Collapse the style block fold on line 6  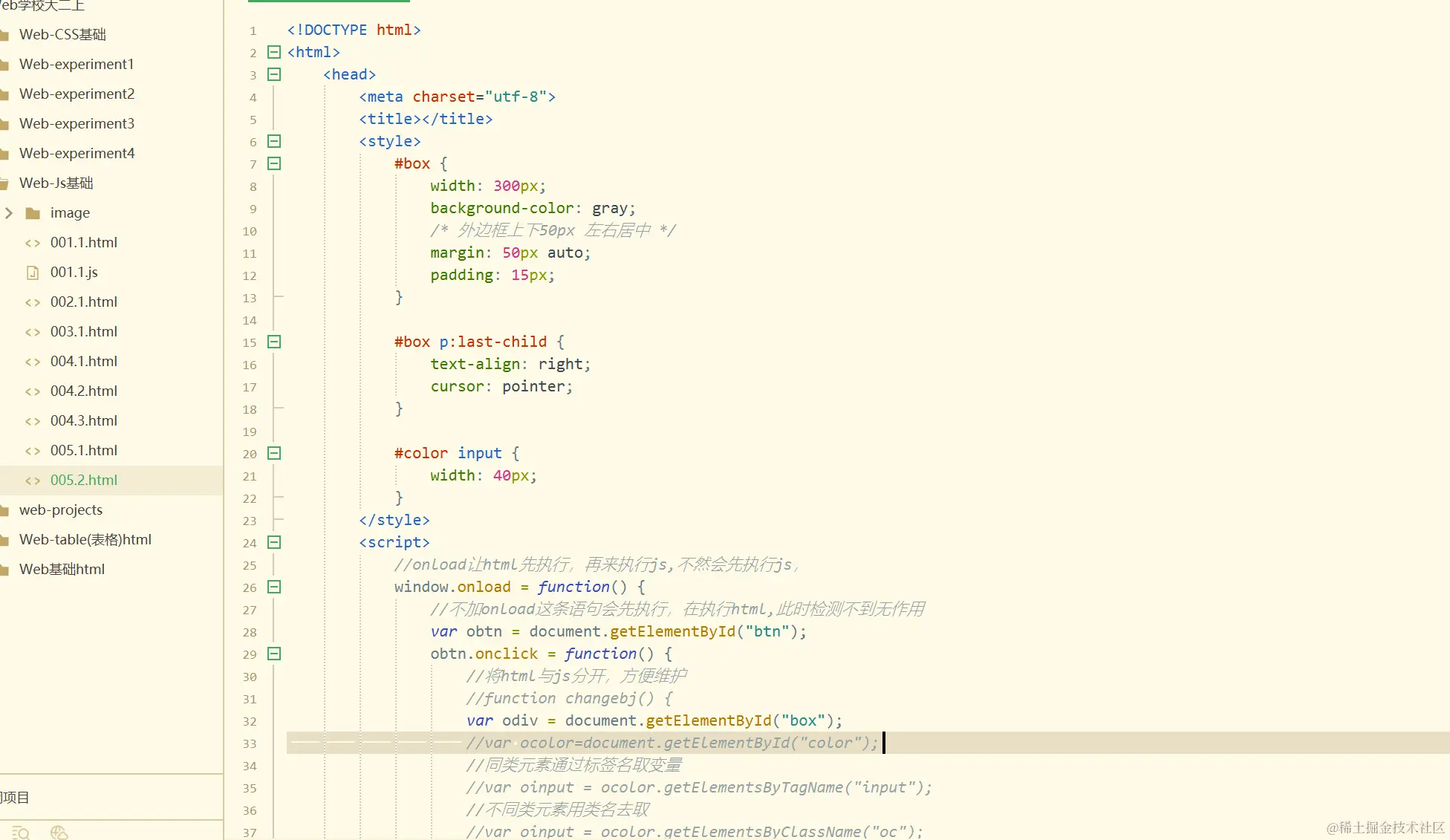[x=274, y=141]
